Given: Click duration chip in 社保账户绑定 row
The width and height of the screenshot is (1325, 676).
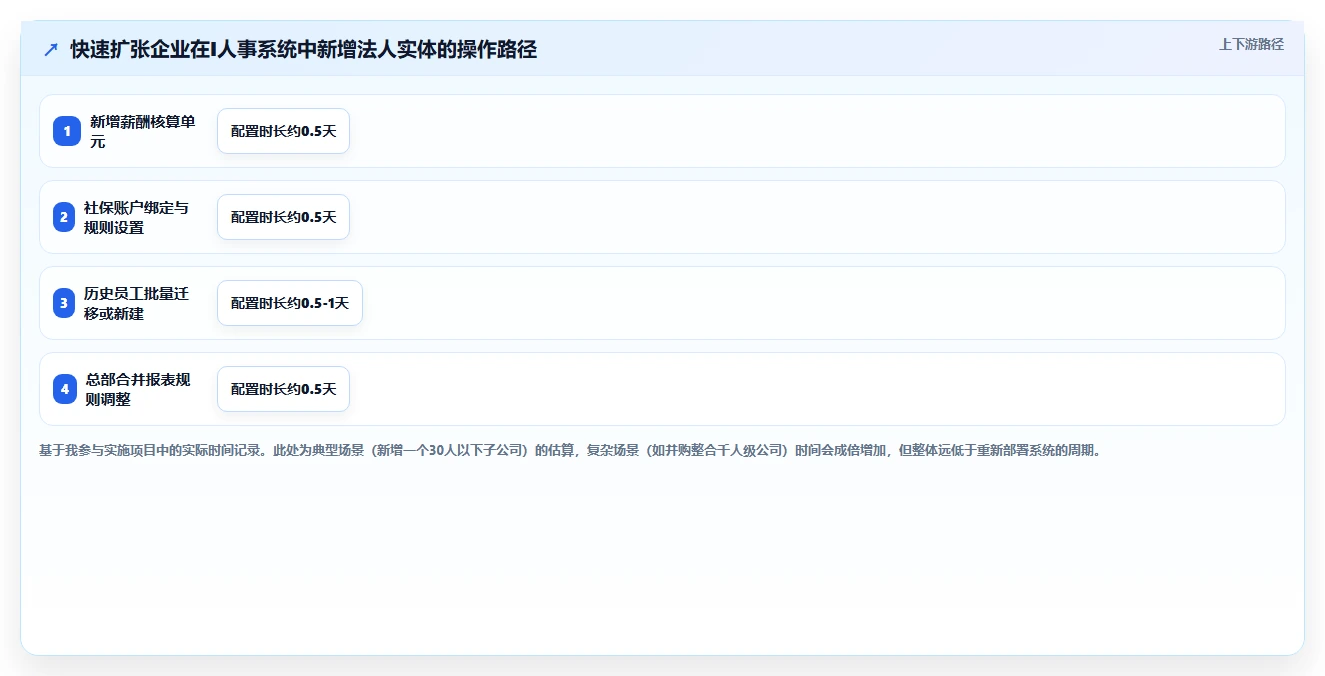Looking at the screenshot, I should point(283,217).
